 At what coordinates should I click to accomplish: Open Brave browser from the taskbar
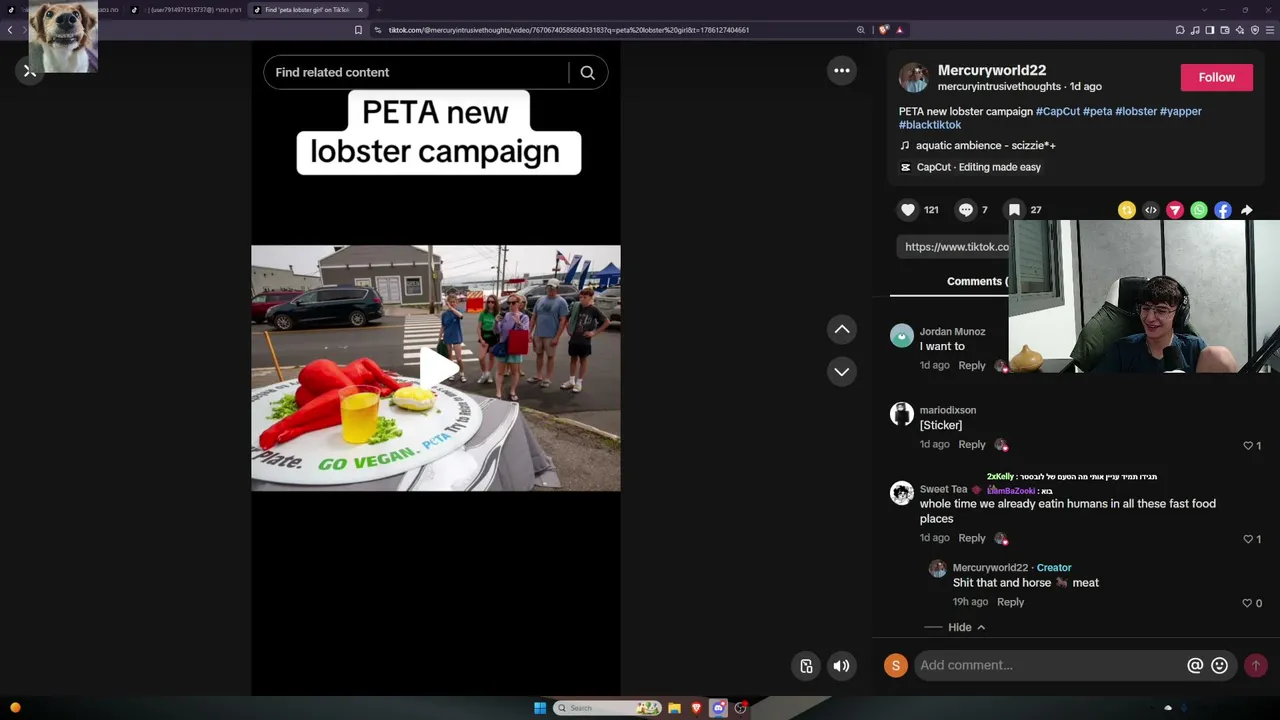coord(696,708)
